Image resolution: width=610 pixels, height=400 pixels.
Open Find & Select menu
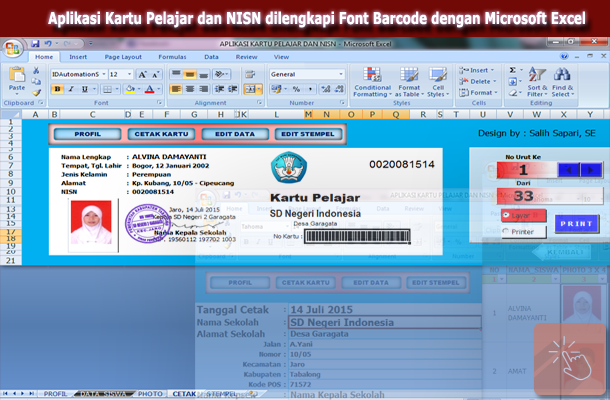point(563,82)
